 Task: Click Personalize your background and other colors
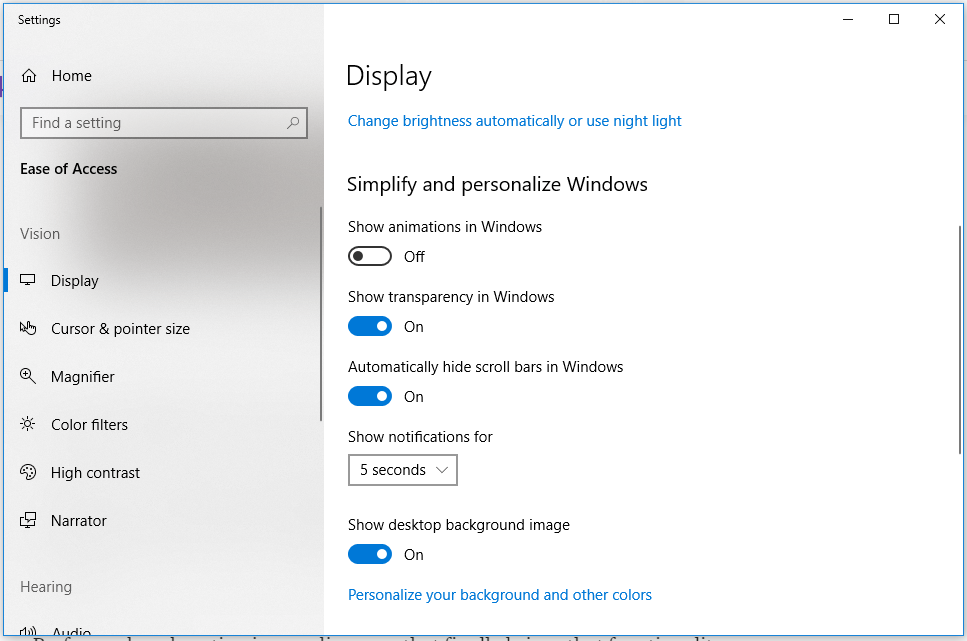coord(499,594)
